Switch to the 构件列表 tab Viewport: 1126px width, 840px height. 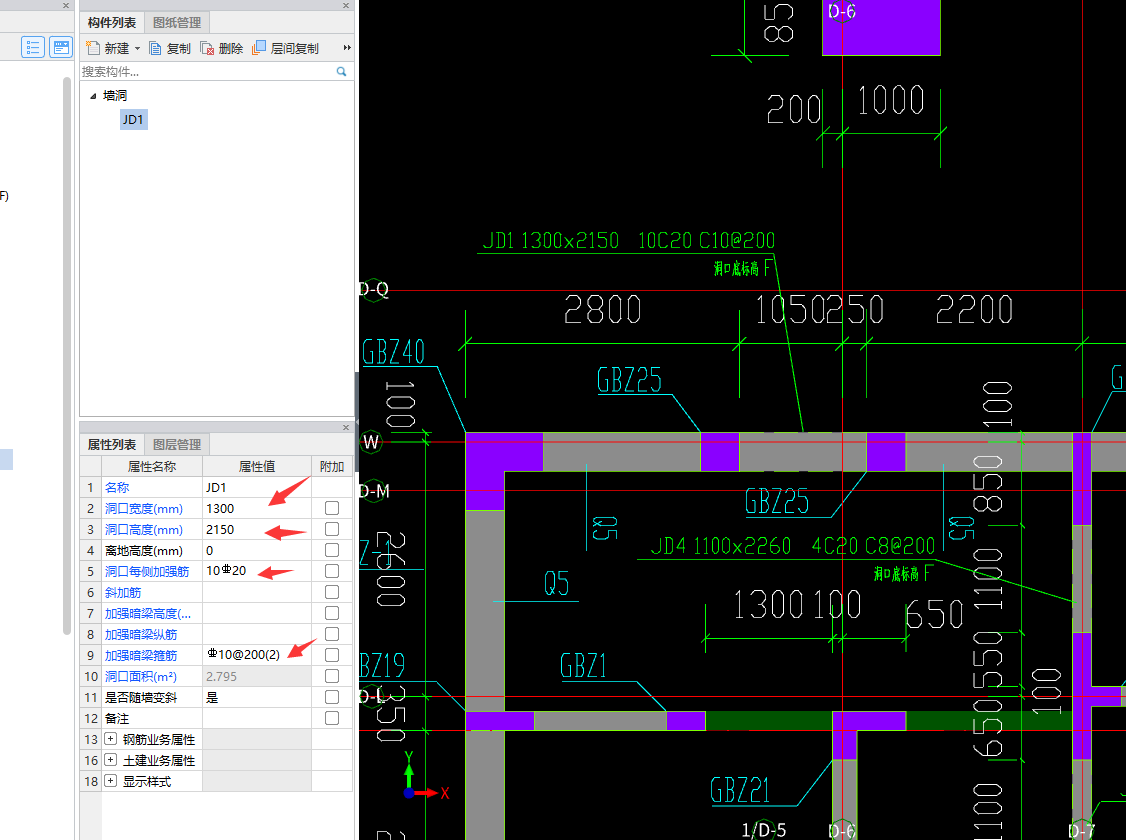[x=112, y=22]
